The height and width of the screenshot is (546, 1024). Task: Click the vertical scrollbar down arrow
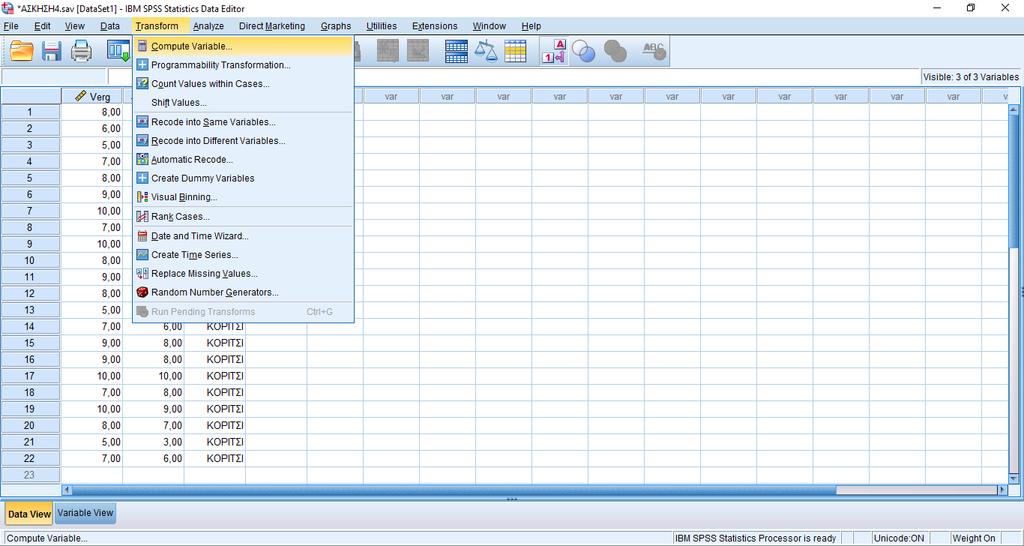coord(1014,479)
